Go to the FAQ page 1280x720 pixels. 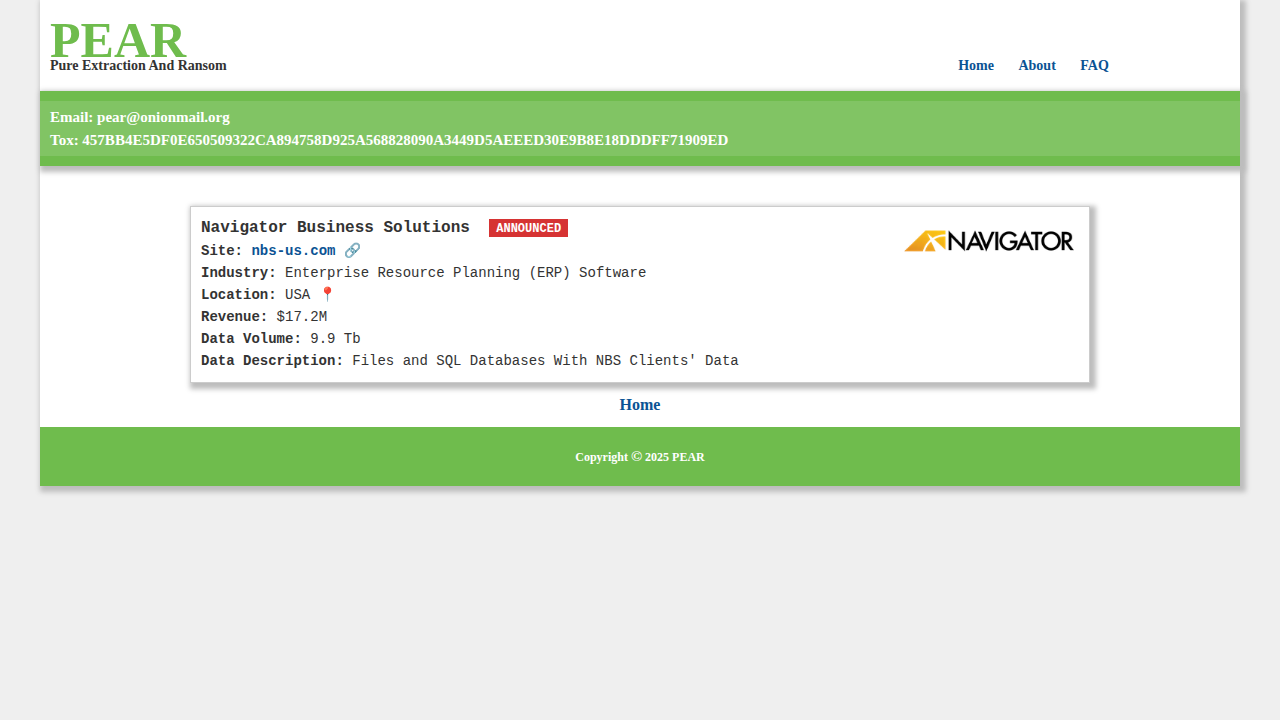(x=1094, y=66)
